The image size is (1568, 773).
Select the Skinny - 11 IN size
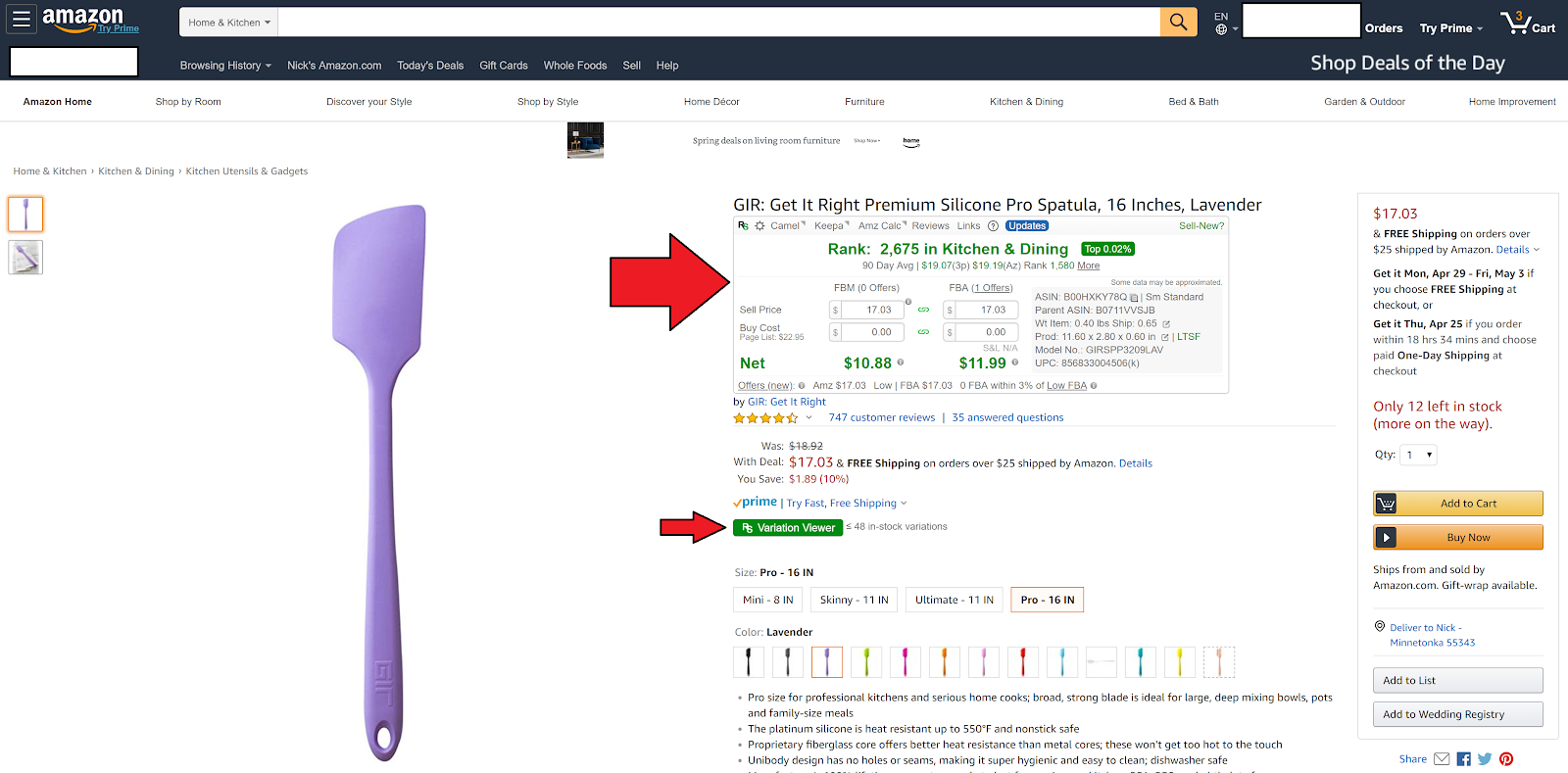pyautogui.click(x=854, y=600)
